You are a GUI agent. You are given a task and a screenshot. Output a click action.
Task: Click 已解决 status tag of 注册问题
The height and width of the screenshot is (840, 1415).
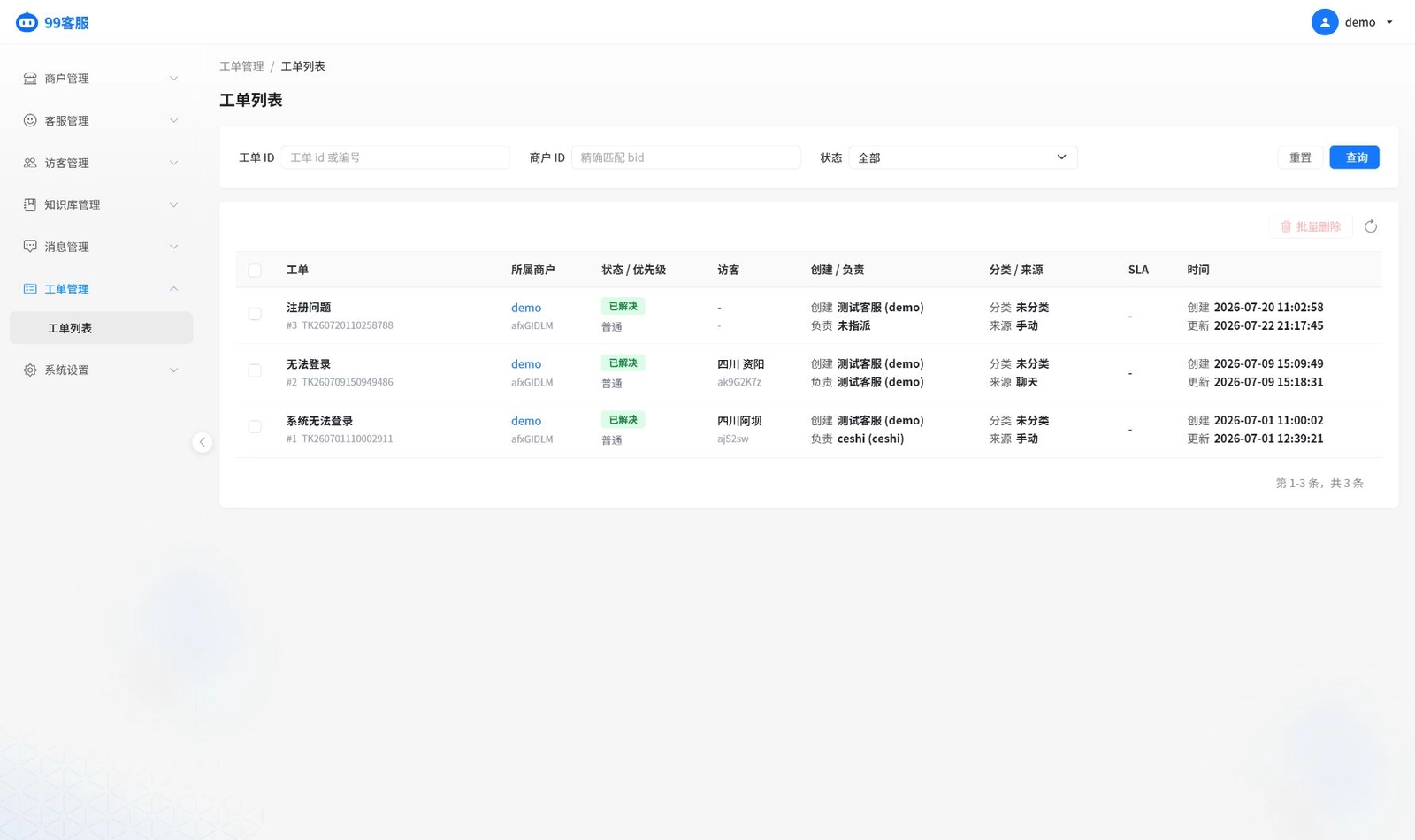pyautogui.click(x=623, y=306)
